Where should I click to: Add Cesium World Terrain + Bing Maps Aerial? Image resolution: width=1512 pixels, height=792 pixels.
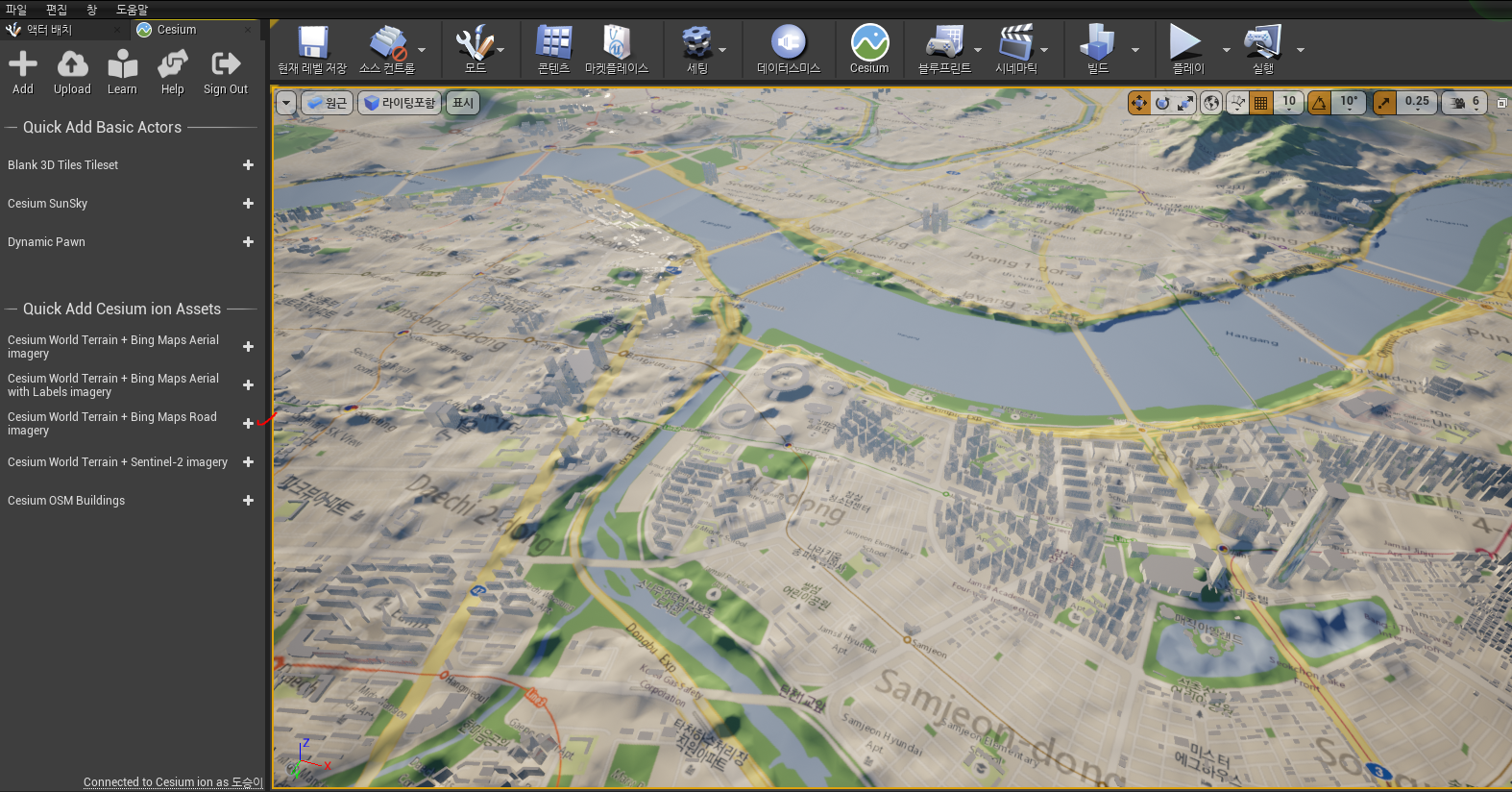248,347
